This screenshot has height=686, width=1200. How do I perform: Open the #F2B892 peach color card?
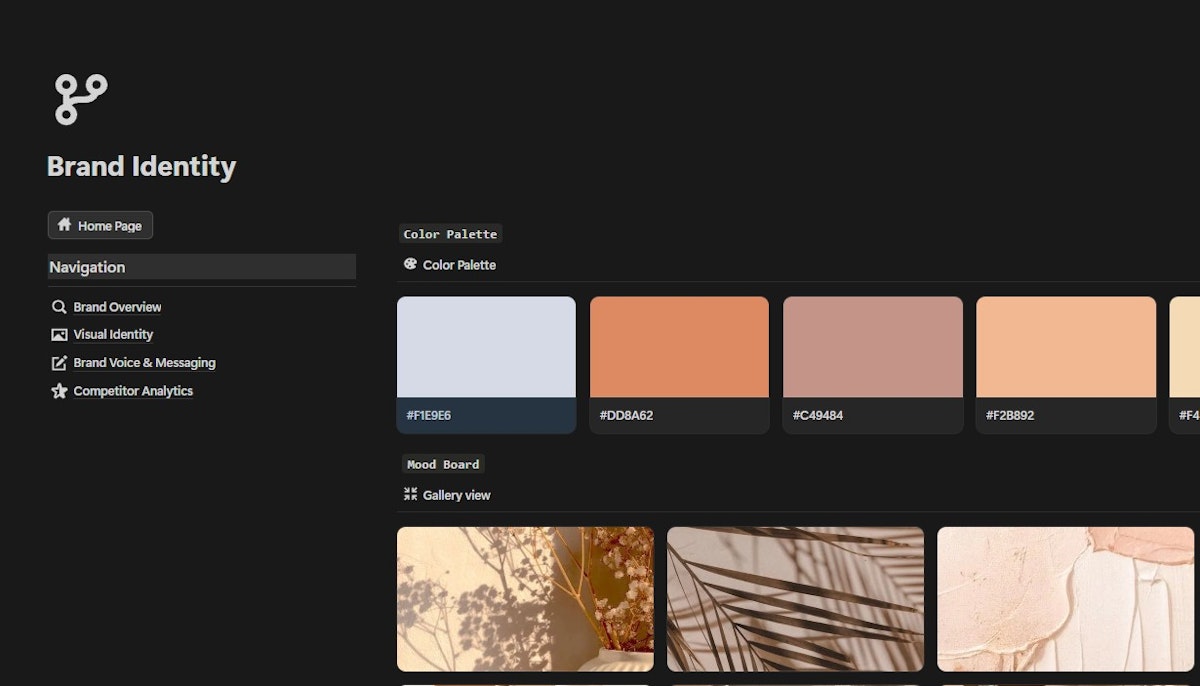[1066, 365]
